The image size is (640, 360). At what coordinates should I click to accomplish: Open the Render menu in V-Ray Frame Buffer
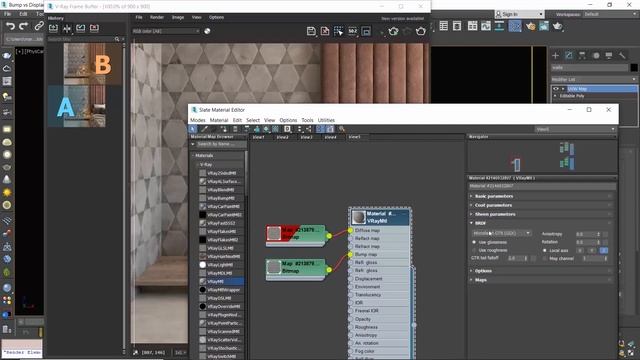point(157,18)
